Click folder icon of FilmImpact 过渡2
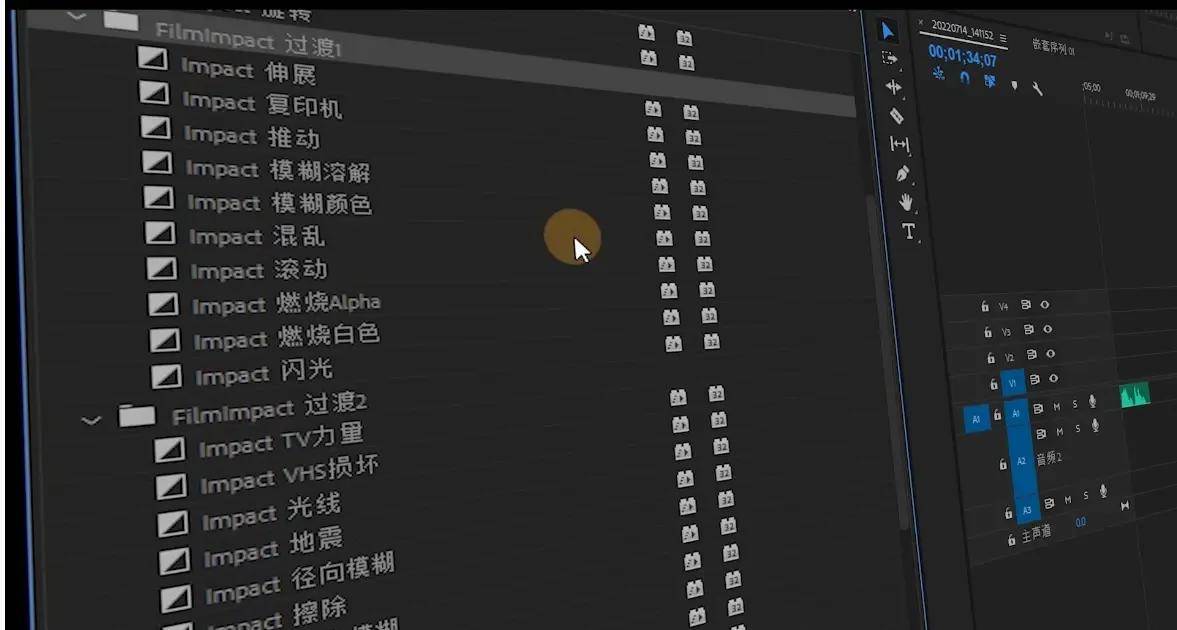This screenshot has width=1177, height=630. [x=137, y=415]
